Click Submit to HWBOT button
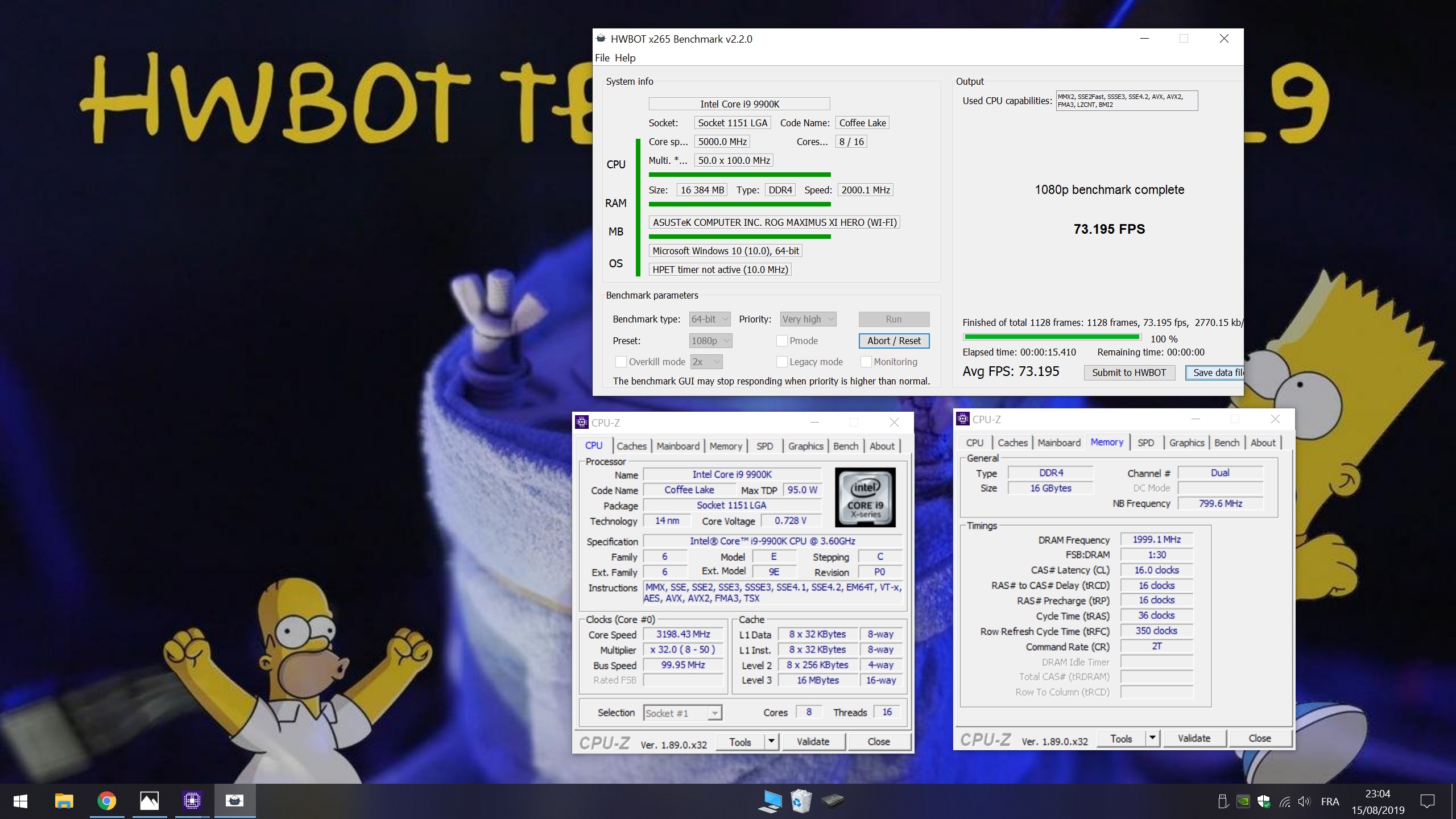Viewport: 1456px width, 819px height. click(1129, 373)
